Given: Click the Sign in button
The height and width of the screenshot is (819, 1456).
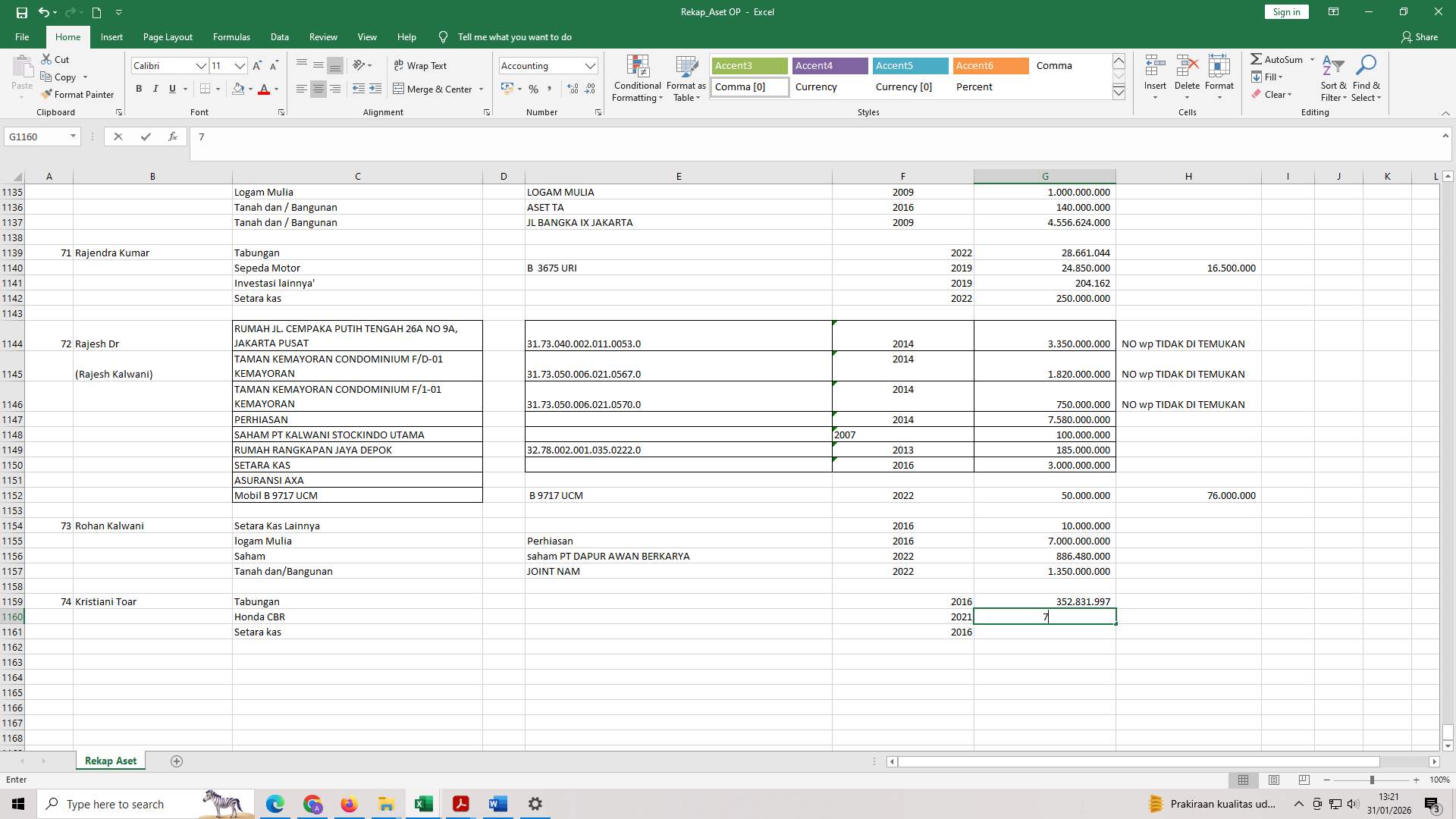Looking at the screenshot, I should pyautogui.click(x=1285, y=11).
